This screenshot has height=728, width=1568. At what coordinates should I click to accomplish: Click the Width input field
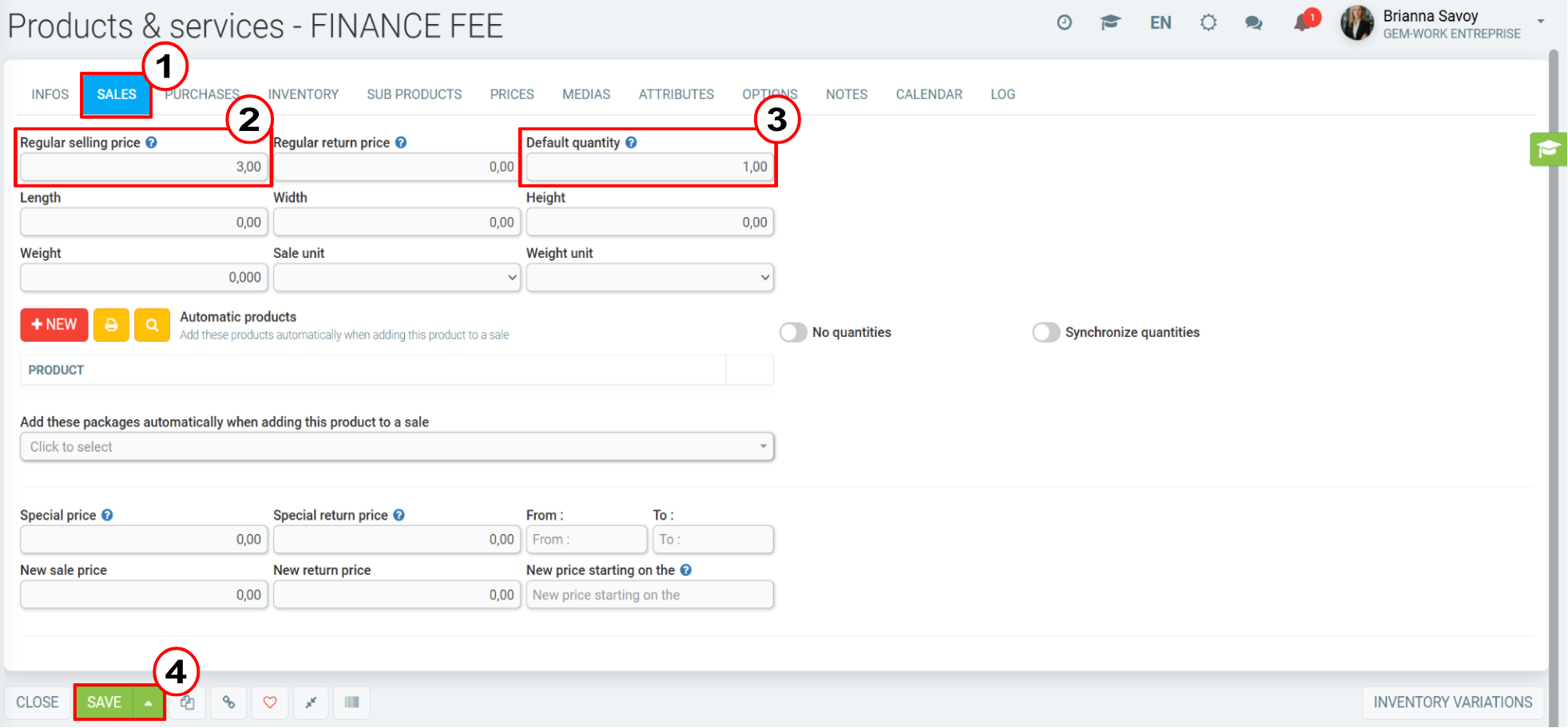coord(397,222)
